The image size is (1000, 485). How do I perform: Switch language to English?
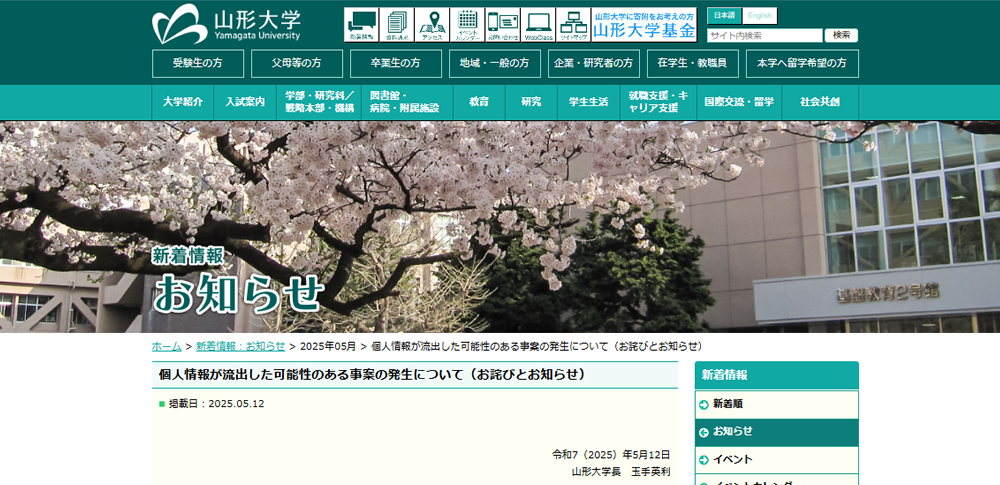(x=760, y=15)
